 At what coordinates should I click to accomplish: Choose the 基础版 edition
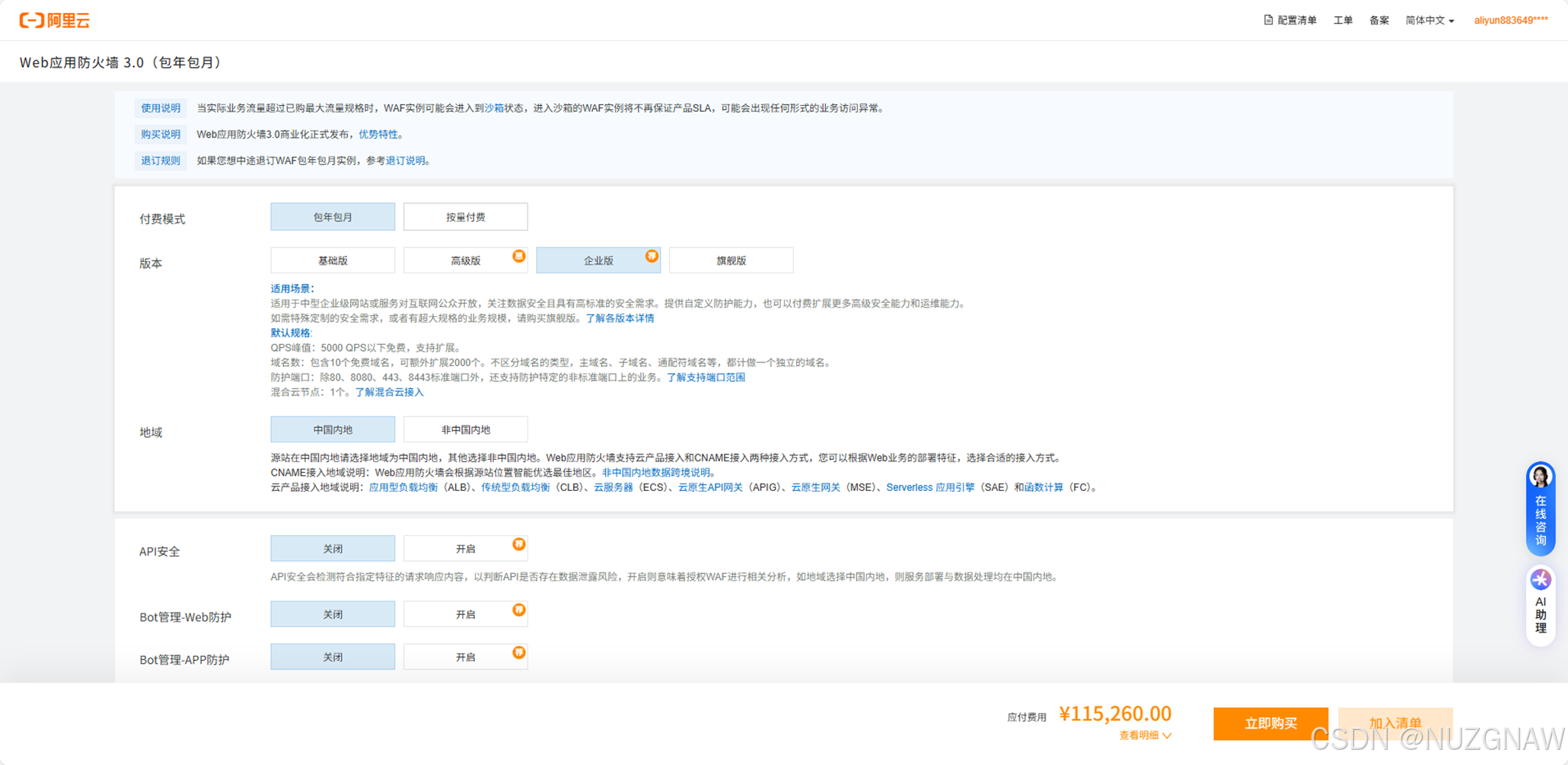333,260
